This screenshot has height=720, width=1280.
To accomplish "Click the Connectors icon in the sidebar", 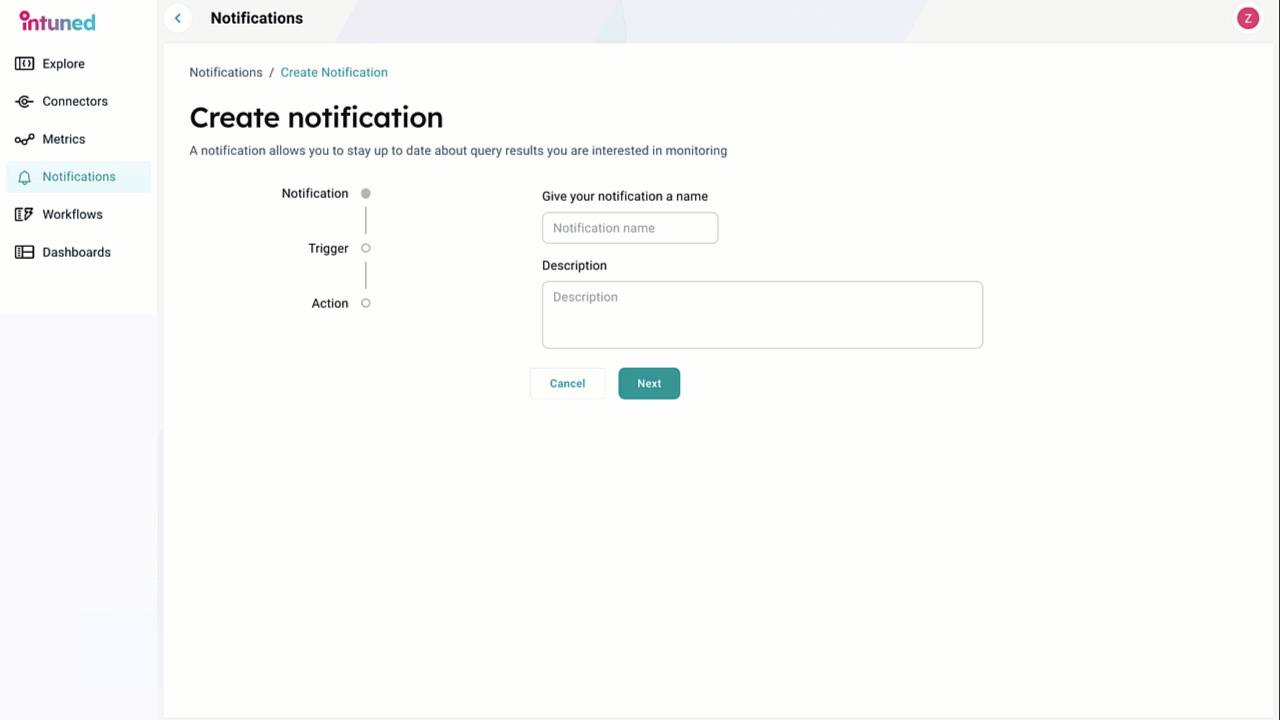I will tap(24, 102).
